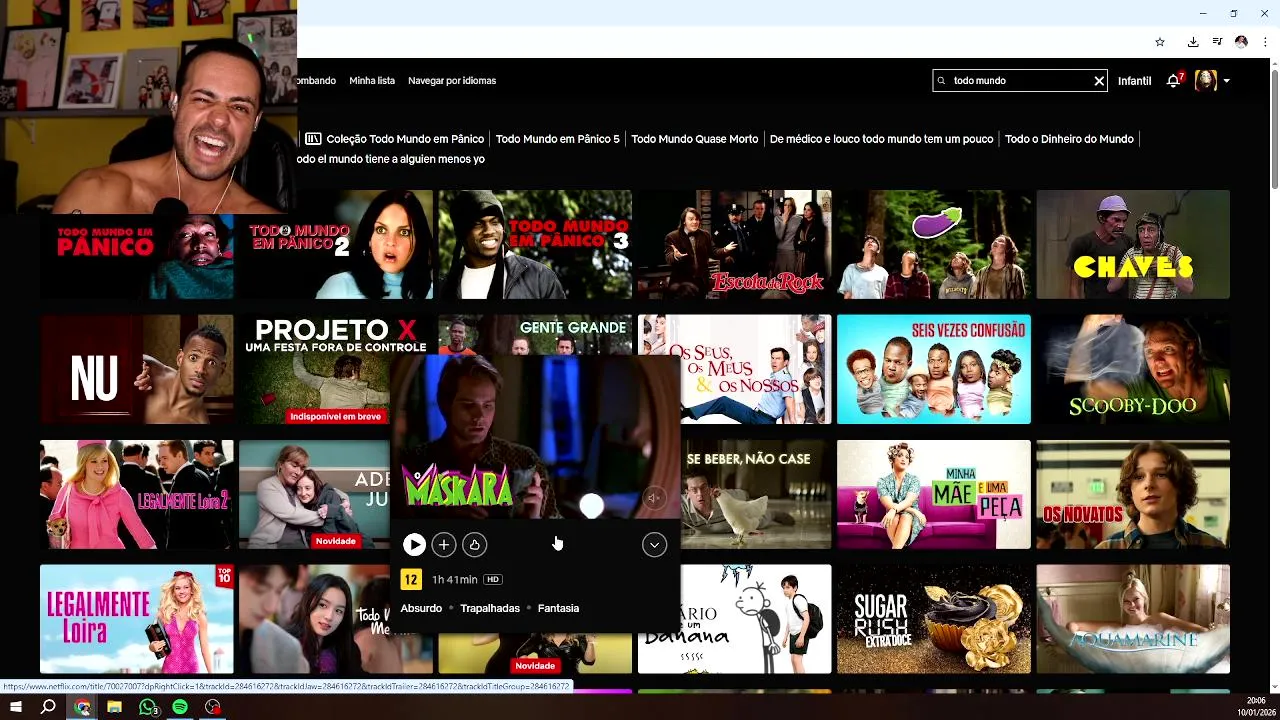Click Chrome icon in taskbar
1280x720 pixels.
[82, 707]
